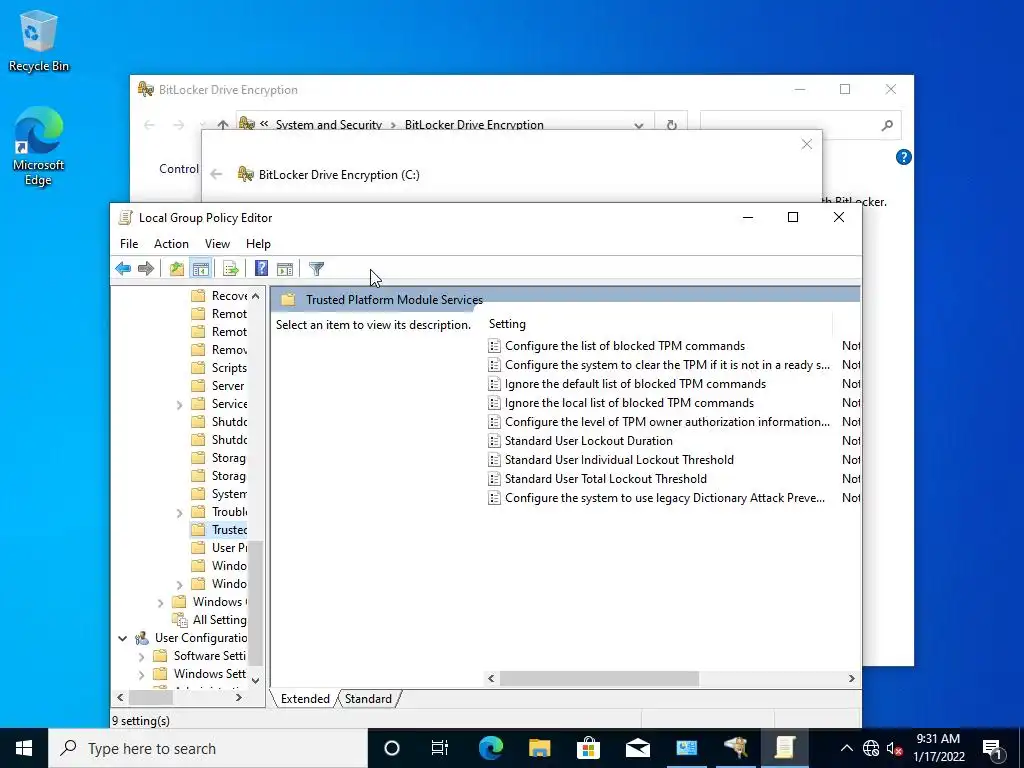Click right scroll arrow of settings pane
The image size is (1024, 768).
pos(852,679)
